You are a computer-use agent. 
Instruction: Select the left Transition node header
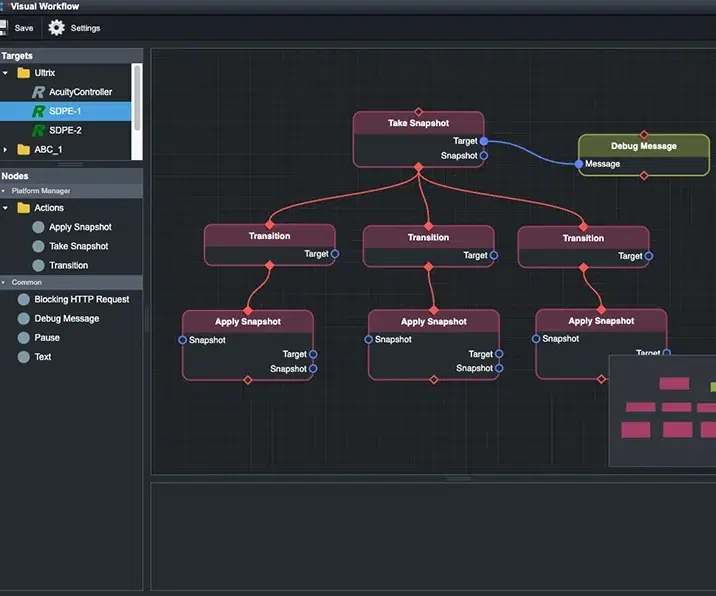click(x=269, y=236)
